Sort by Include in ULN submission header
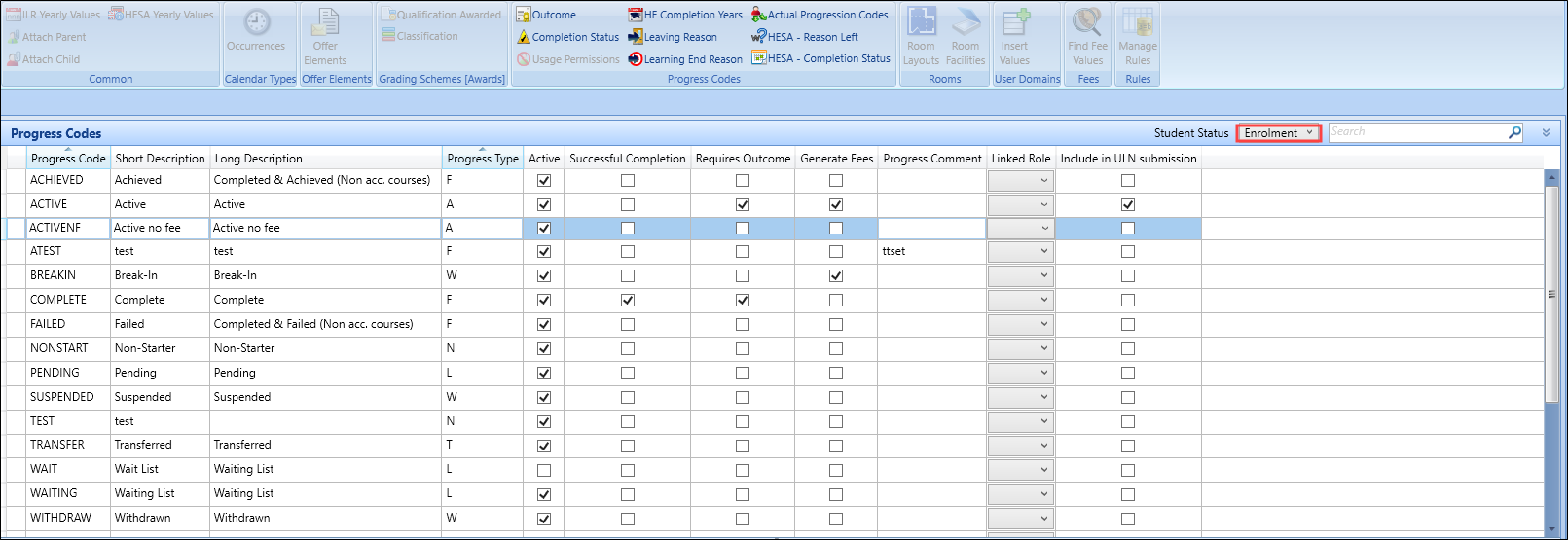Screen dimensions: 1568x540 (1129, 159)
